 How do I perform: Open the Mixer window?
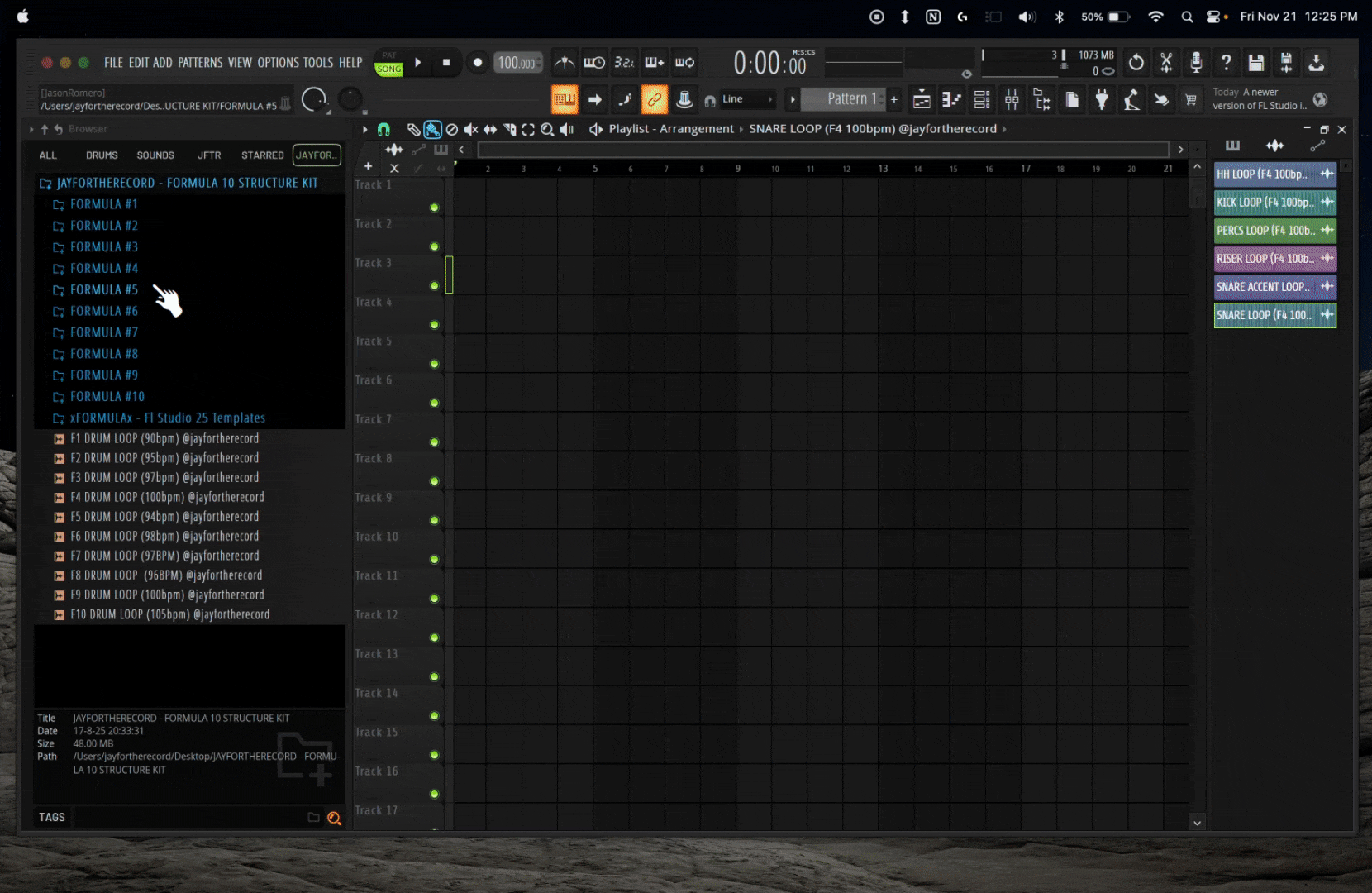point(1012,100)
